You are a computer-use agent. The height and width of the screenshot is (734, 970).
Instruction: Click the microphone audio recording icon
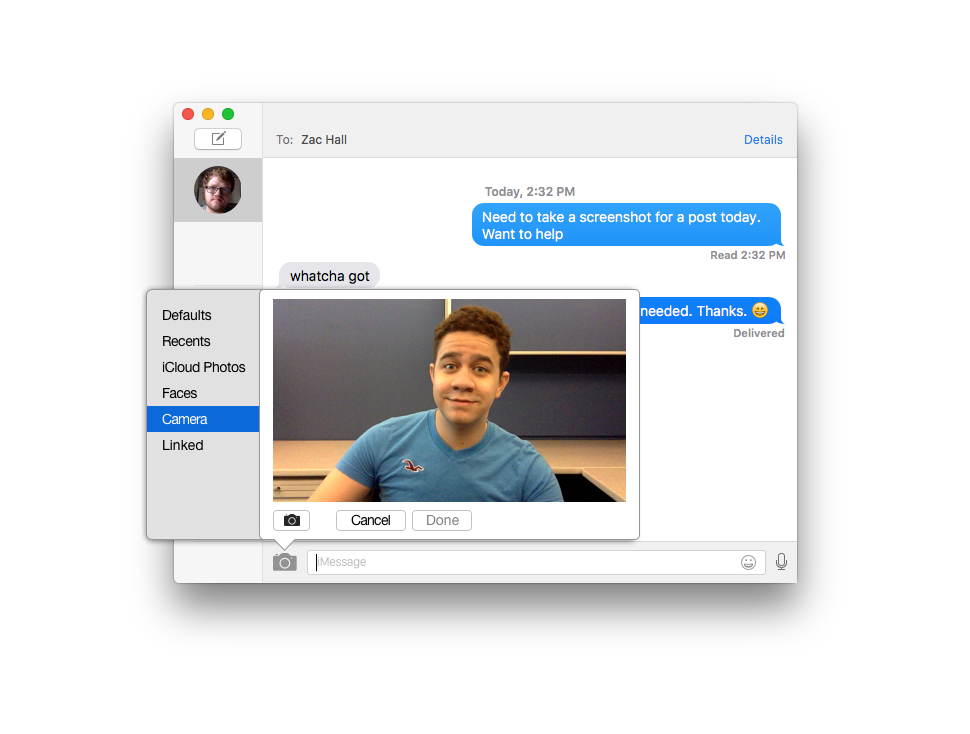click(x=781, y=562)
